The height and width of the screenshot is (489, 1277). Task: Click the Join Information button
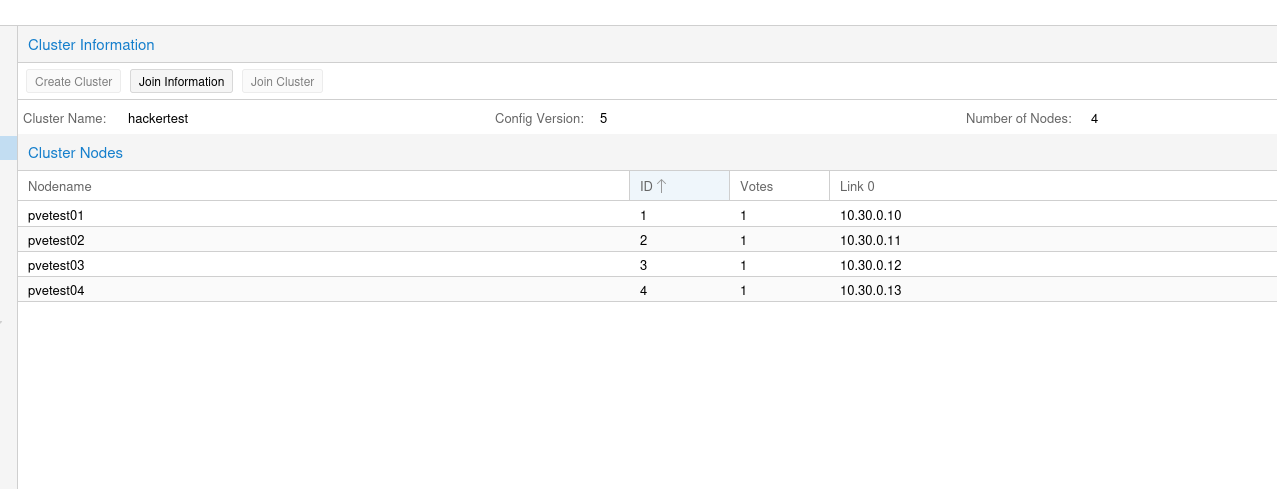[x=181, y=82]
